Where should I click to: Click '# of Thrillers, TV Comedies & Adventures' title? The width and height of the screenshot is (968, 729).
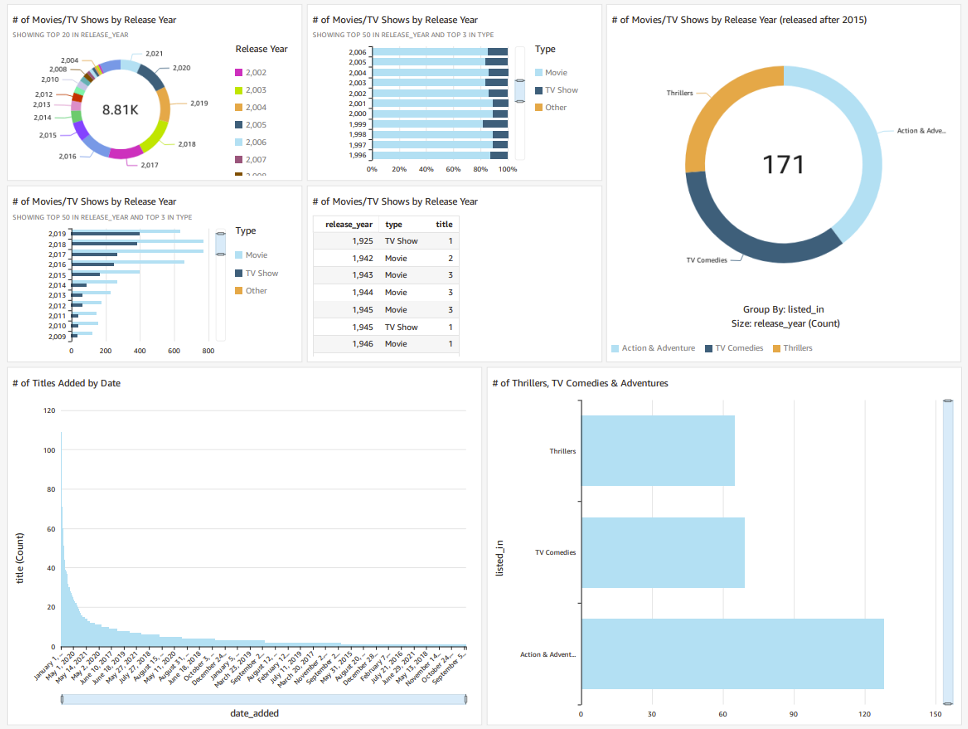(x=580, y=383)
